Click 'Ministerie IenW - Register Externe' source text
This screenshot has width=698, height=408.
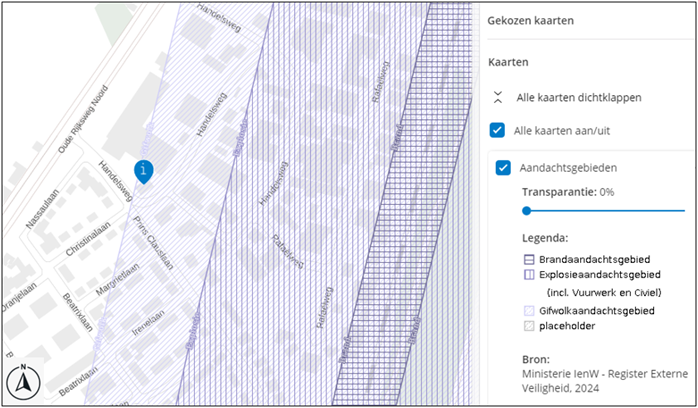(x=605, y=374)
